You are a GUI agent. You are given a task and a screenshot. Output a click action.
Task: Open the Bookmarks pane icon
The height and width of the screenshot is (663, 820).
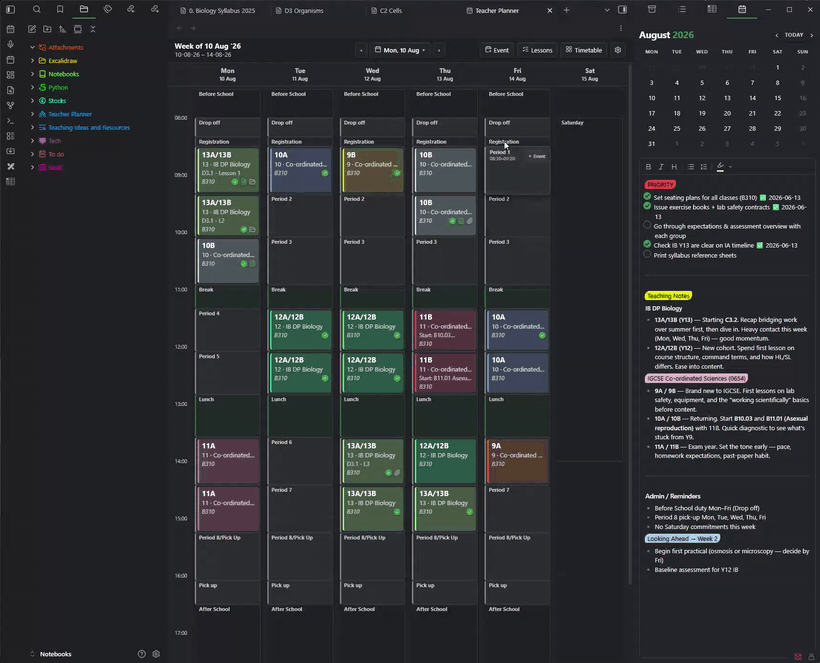(60, 9)
